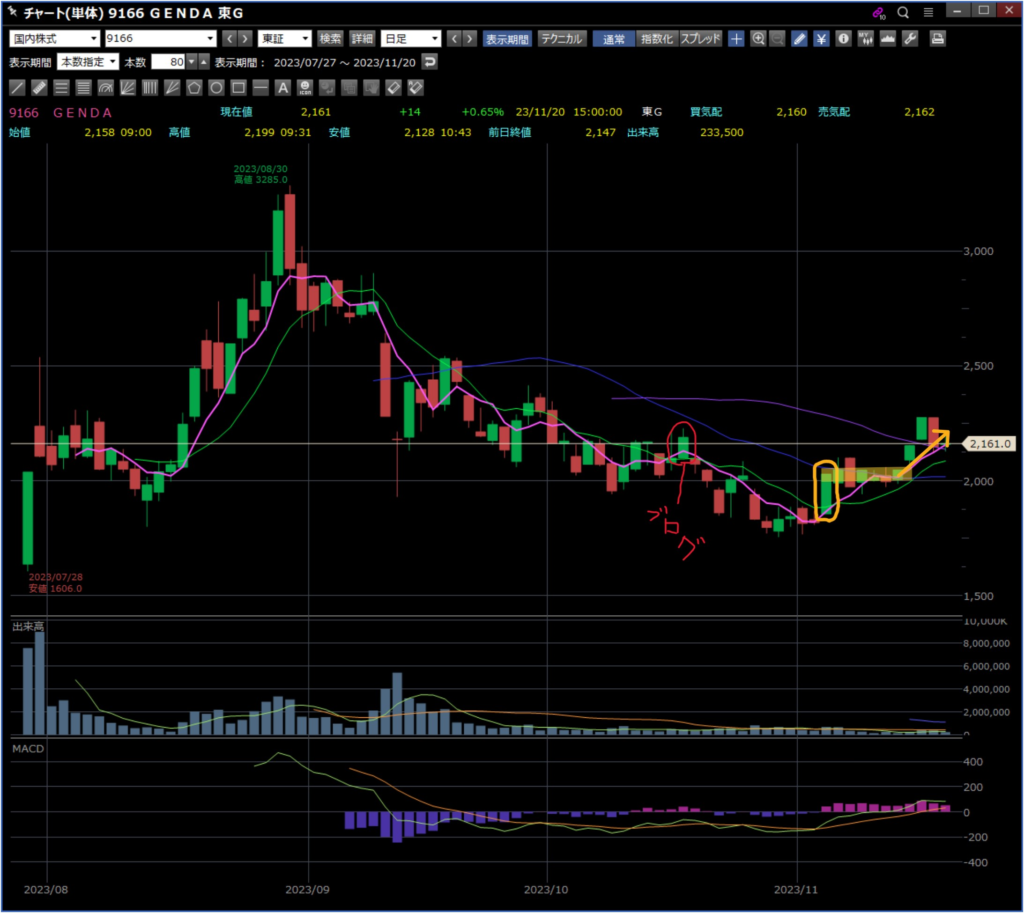Expand the 日足 timeframe dropdown
The width and height of the screenshot is (1024, 913).
410,39
